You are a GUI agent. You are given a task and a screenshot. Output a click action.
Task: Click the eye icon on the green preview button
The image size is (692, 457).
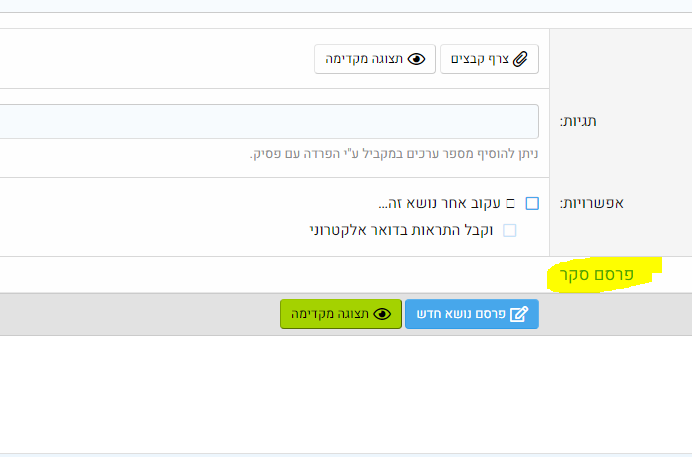click(382, 314)
